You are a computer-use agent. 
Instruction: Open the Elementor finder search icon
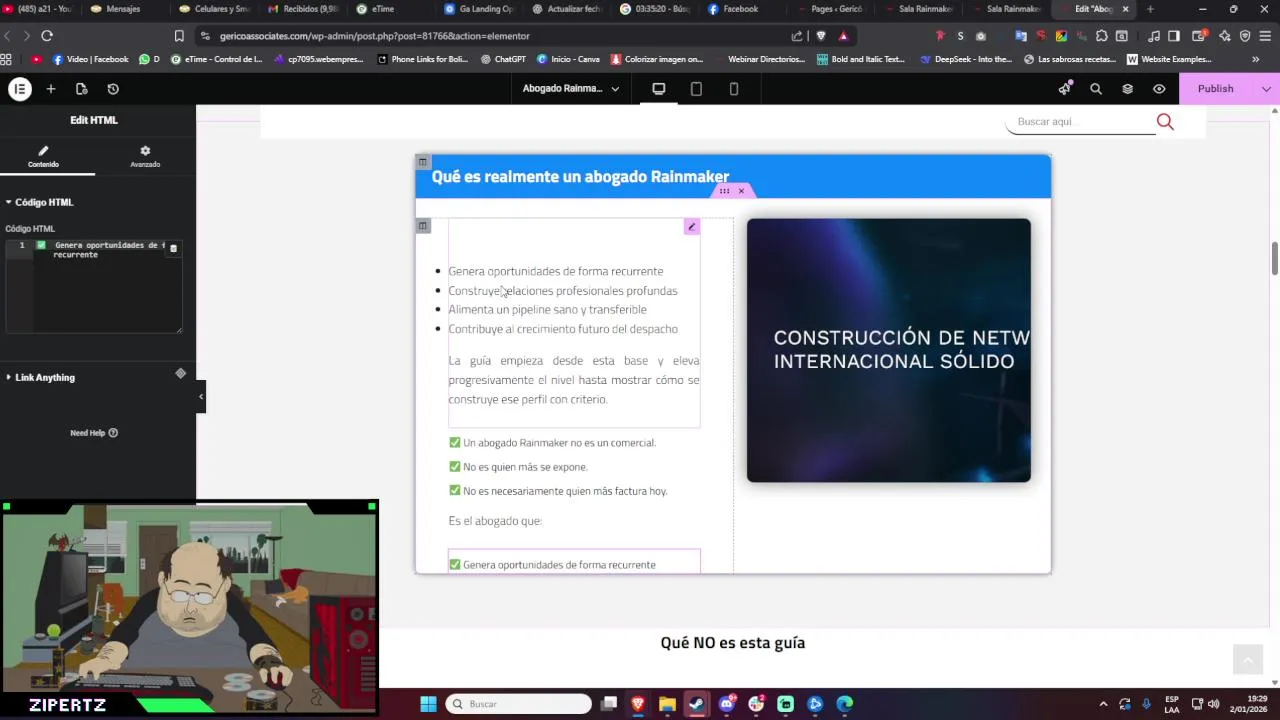click(x=1096, y=89)
